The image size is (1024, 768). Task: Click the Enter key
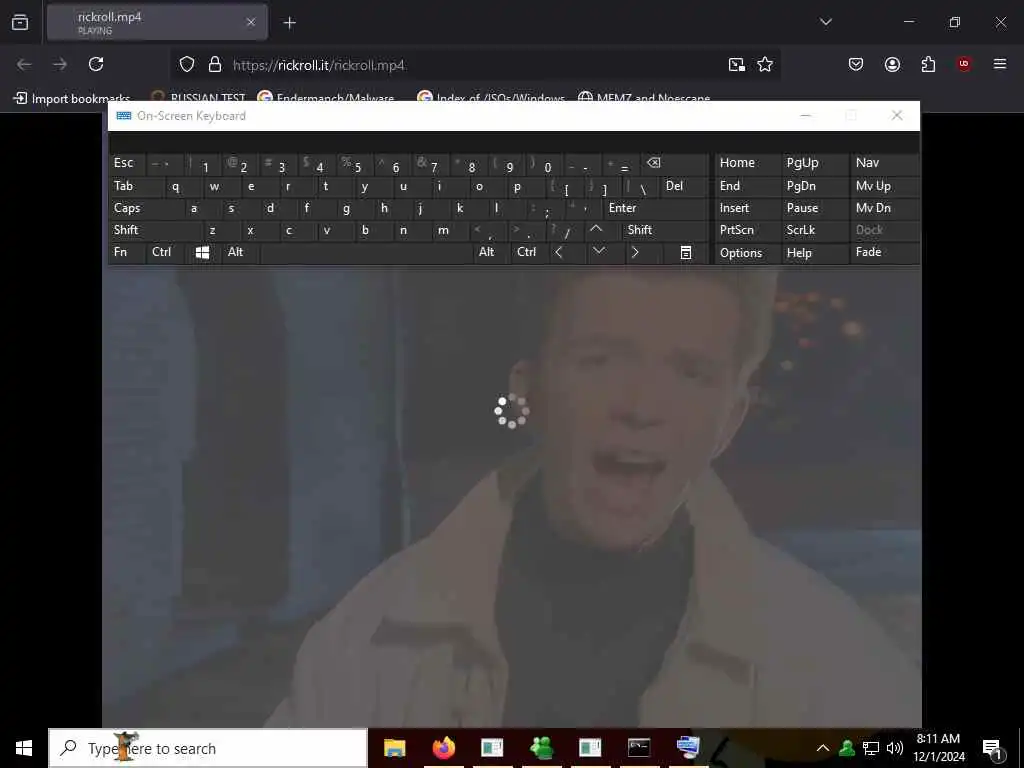tap(656, 208)
